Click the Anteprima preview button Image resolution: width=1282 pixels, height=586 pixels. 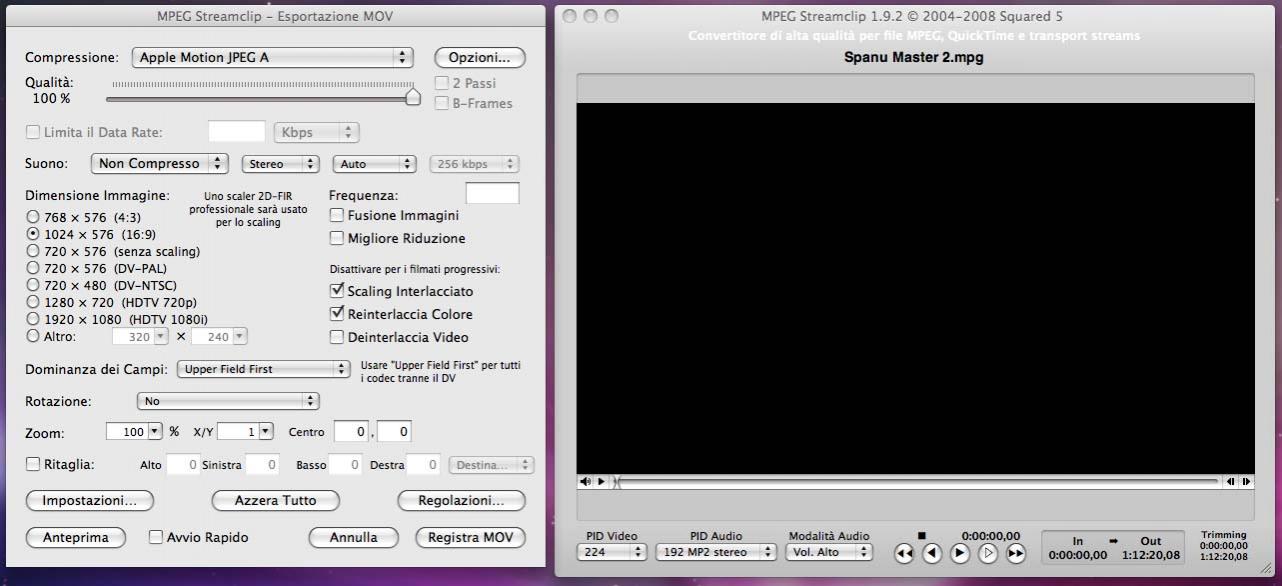pyautogui.click(x=75, y=537)
